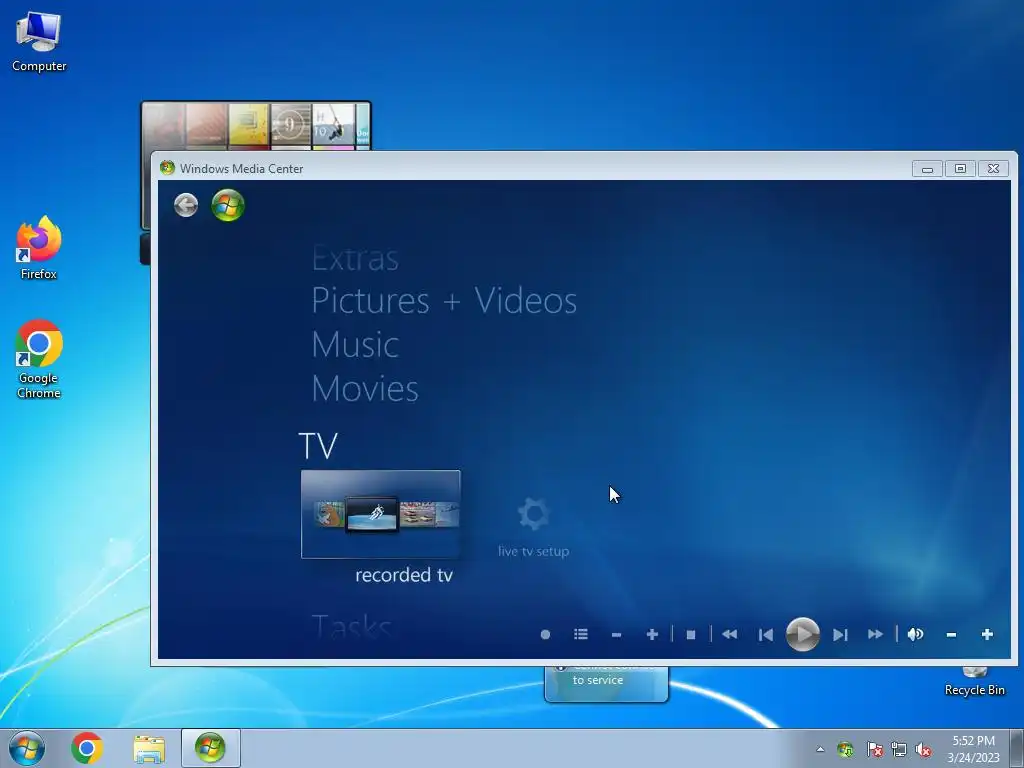Launch Chrome from the taskbar
Screen dimensions: 1024x768
point(87,748)
